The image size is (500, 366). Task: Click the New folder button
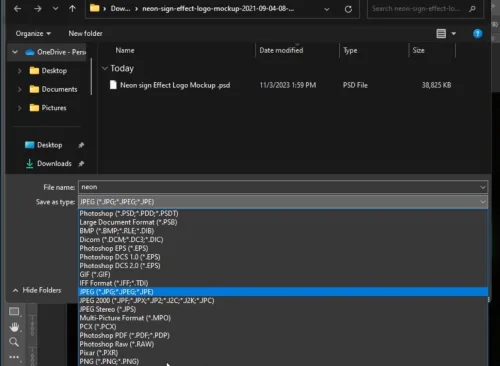[85, 34]
